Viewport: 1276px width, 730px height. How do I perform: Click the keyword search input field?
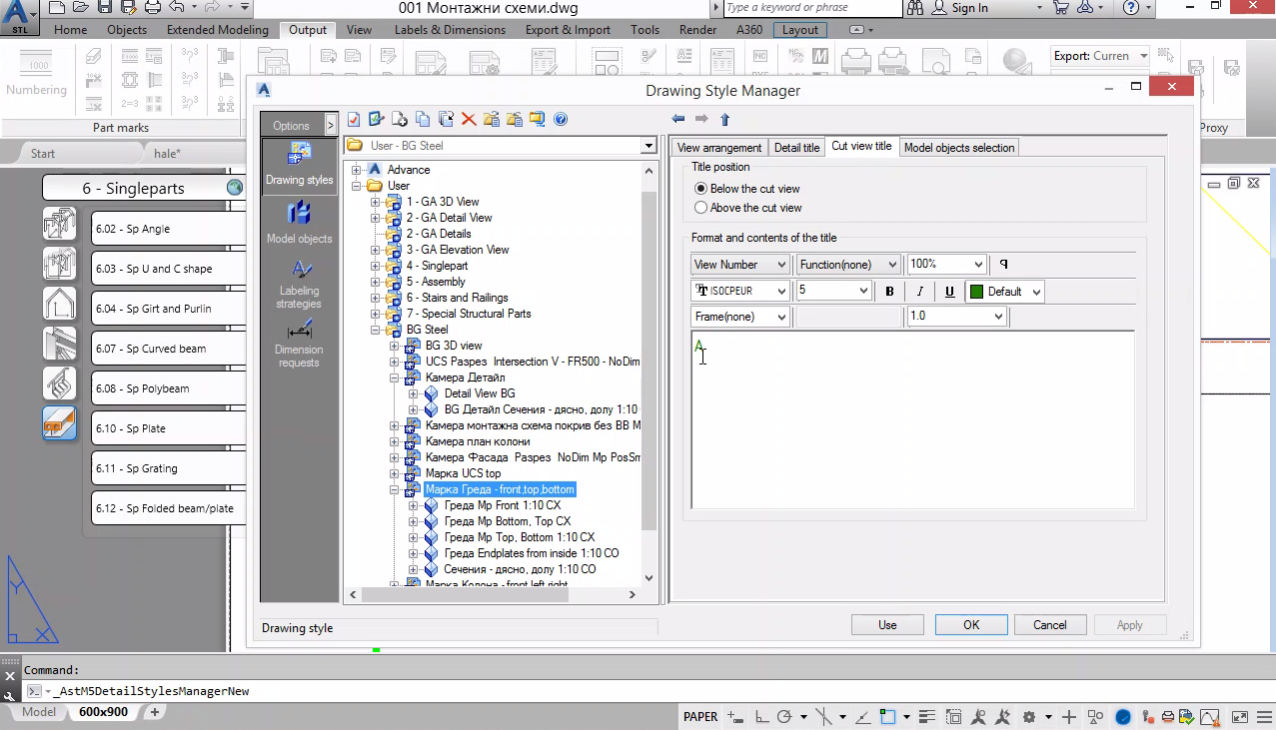pyautogui.click(x=812, y=8)
